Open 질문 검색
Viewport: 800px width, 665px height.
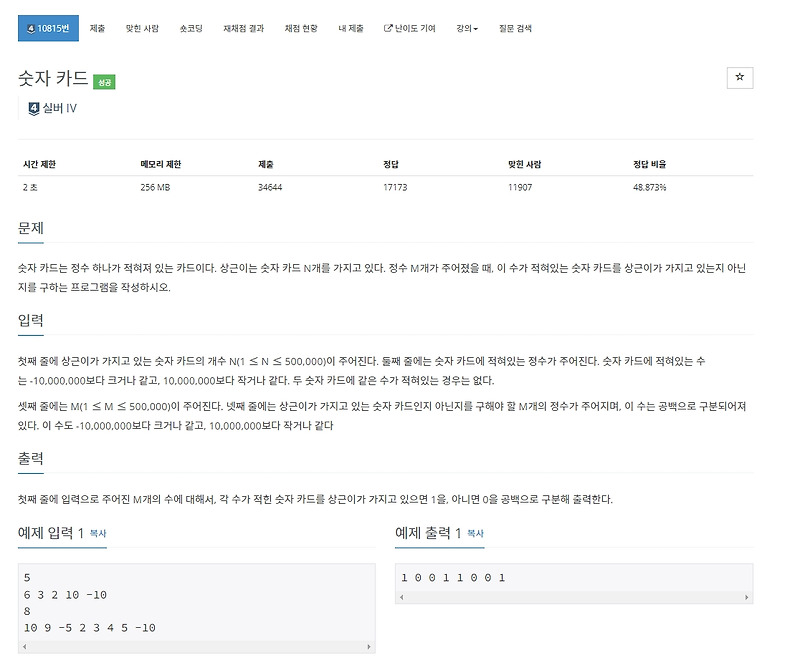pos(515,29)
